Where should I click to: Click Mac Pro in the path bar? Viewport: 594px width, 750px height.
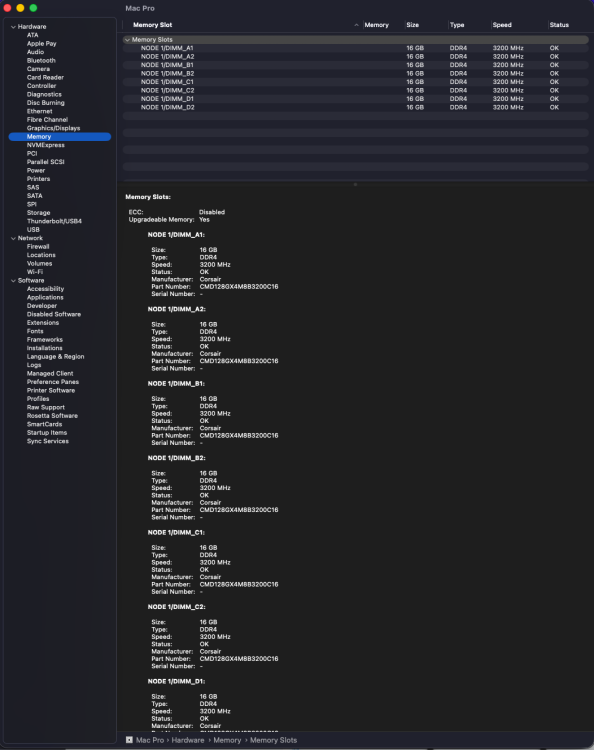[x=150, y=740]
